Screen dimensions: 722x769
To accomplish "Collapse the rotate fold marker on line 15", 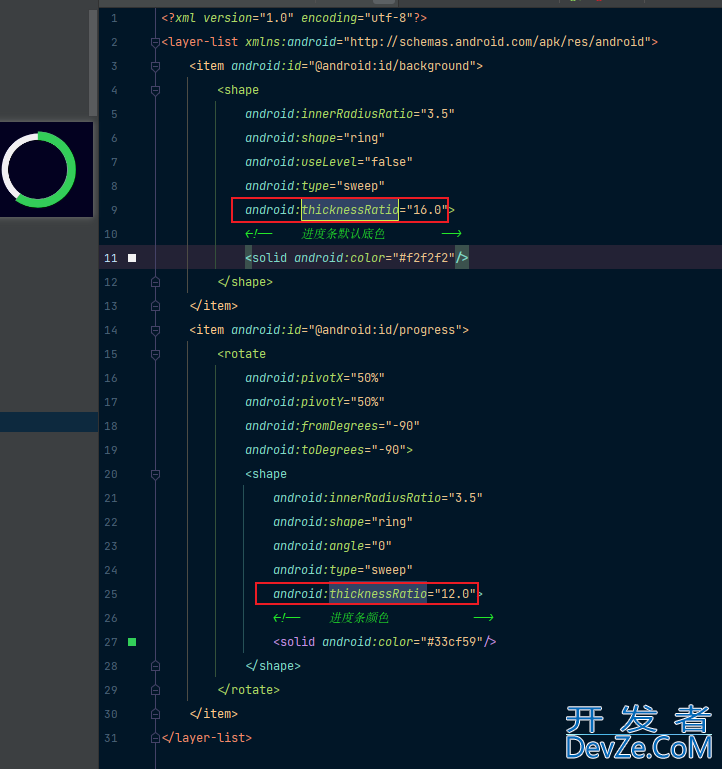I will click(155, 354).
